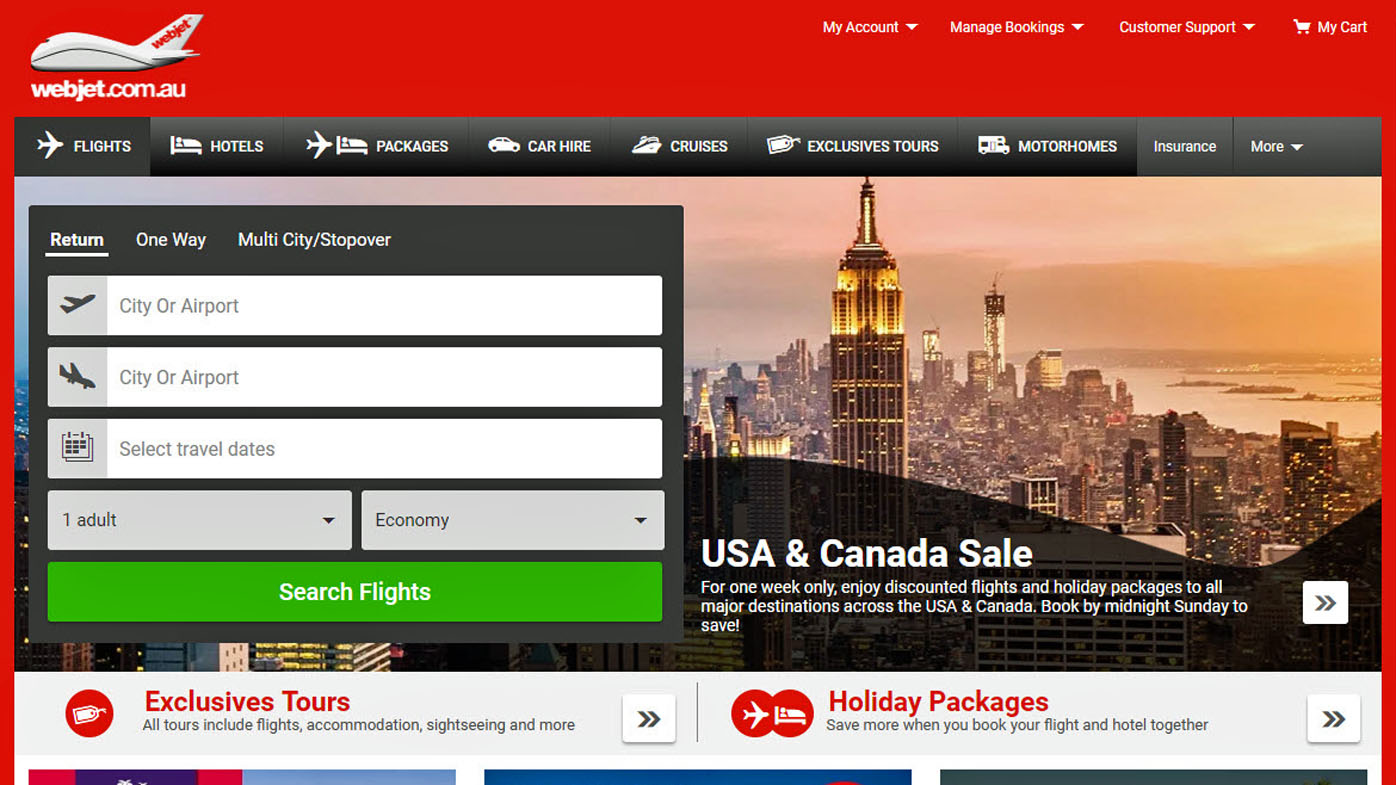Click the Car Hire car icon
The height and width of the screenshot is (785, 1396).
pyautogui.click(x=504, y=146)
